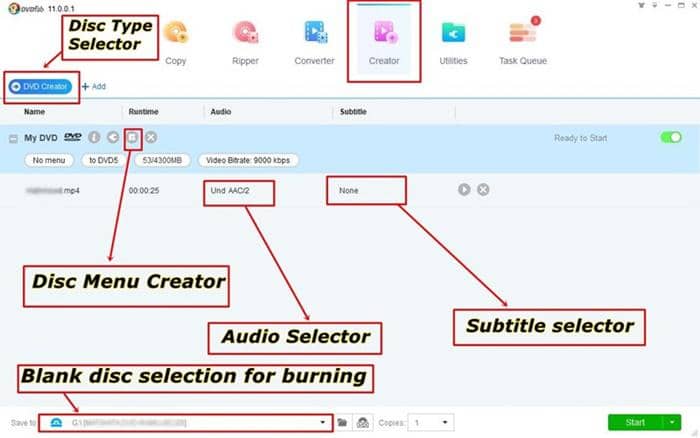
Task: Click the 53/4300MB size pill
Action: coord(162,160)
